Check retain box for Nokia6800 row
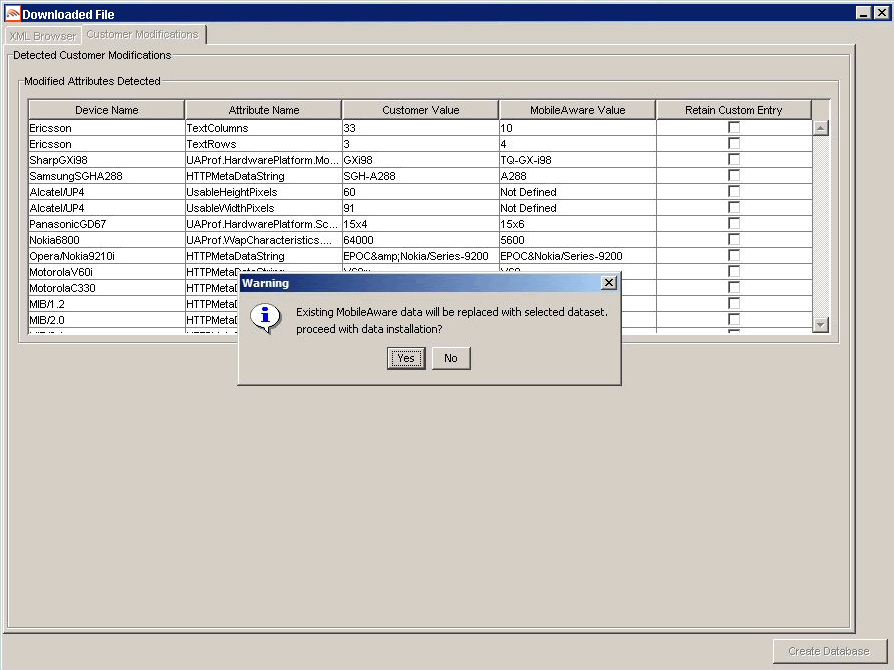894x670 pixels. [734, 239]
